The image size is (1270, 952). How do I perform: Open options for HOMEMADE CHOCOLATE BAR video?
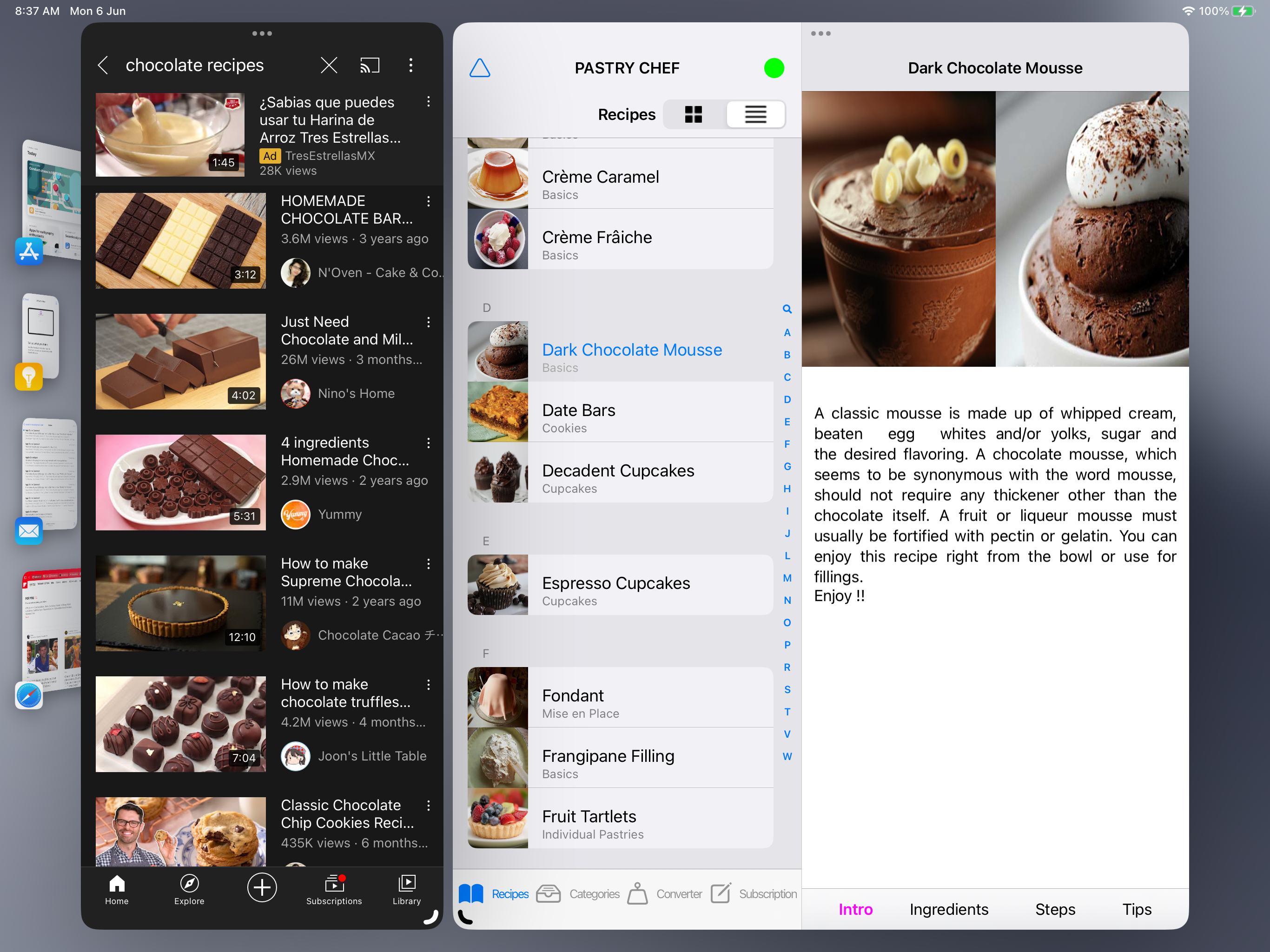428,202
